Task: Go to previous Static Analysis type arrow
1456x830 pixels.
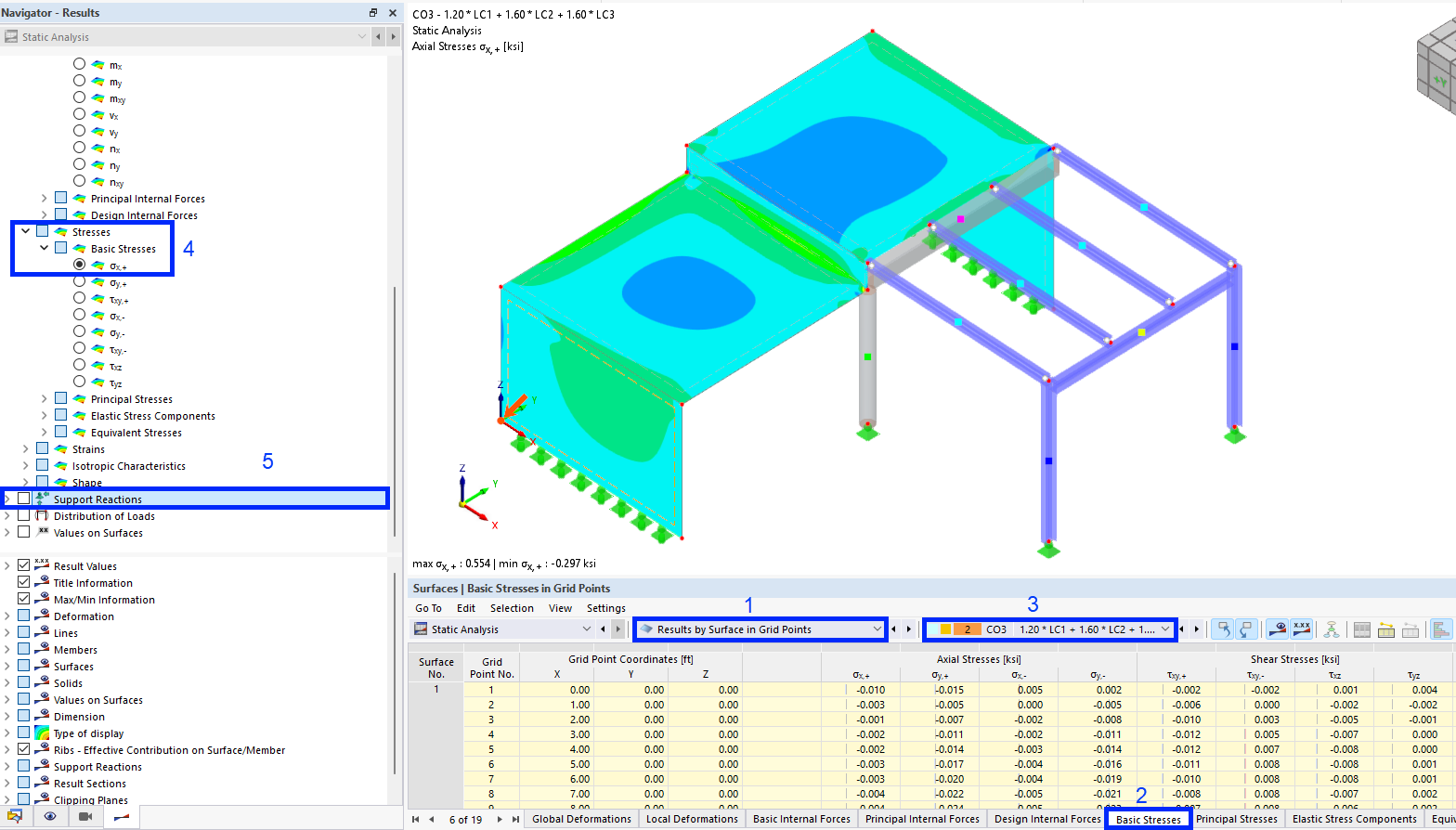Action: click(603, 629)
